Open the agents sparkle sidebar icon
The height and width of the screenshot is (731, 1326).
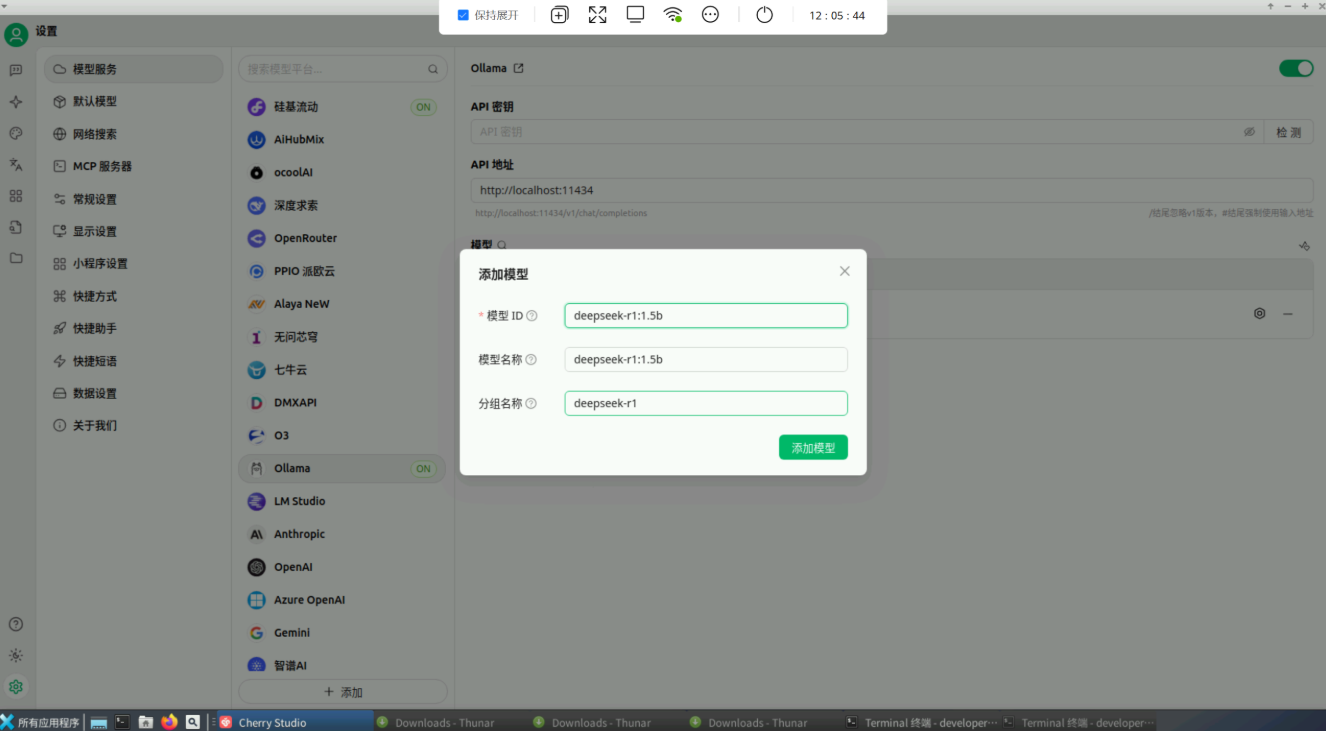point(16,102)
